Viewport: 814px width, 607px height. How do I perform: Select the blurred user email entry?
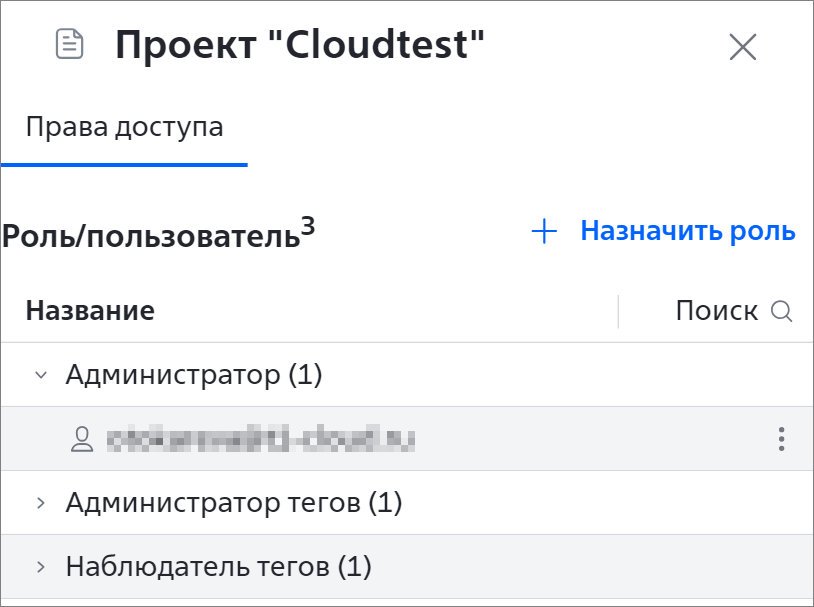pos(261,439)
